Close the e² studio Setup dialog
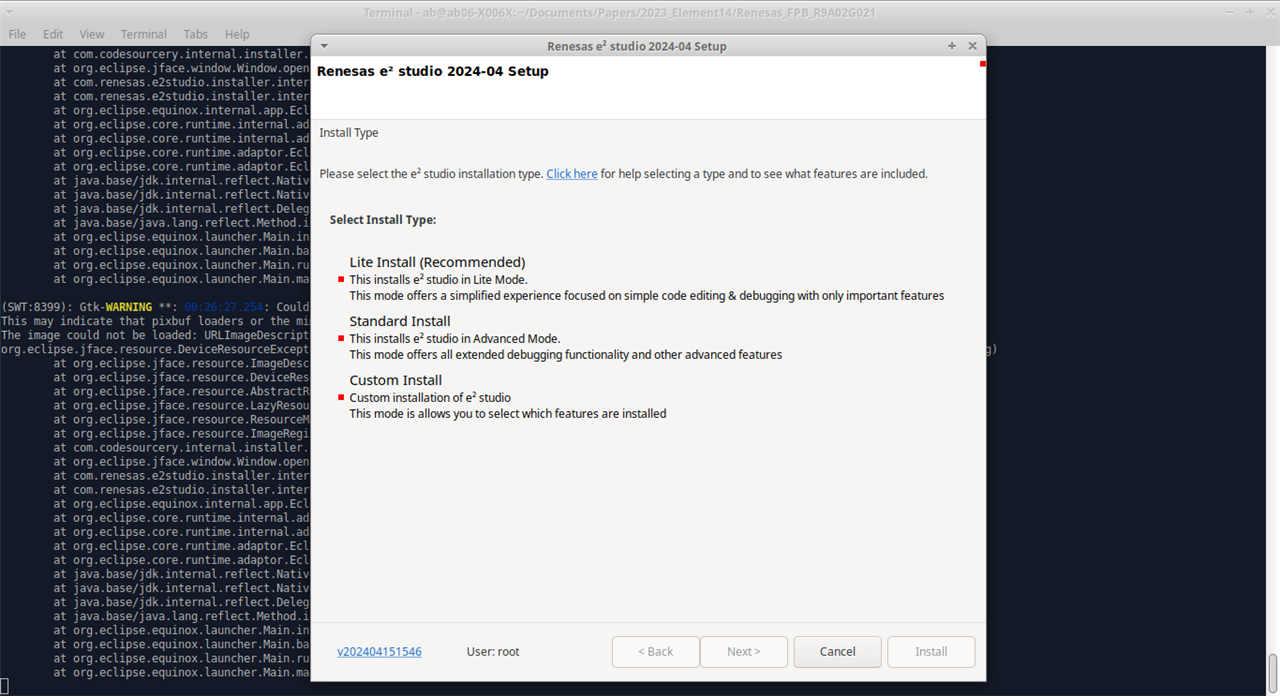This screenshot has height=696, width=1280. tap(973, 46)
